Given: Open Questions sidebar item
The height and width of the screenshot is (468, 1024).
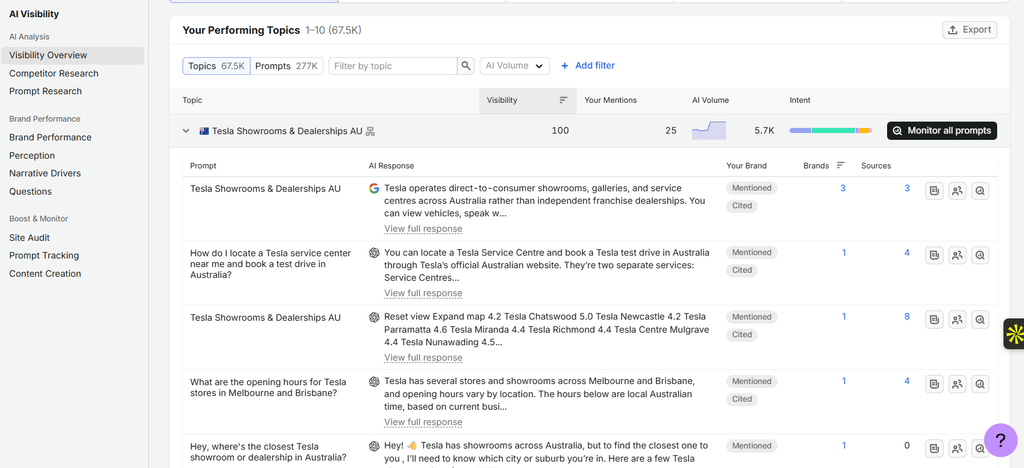Looking at the screenshot, I should [30, 192].
